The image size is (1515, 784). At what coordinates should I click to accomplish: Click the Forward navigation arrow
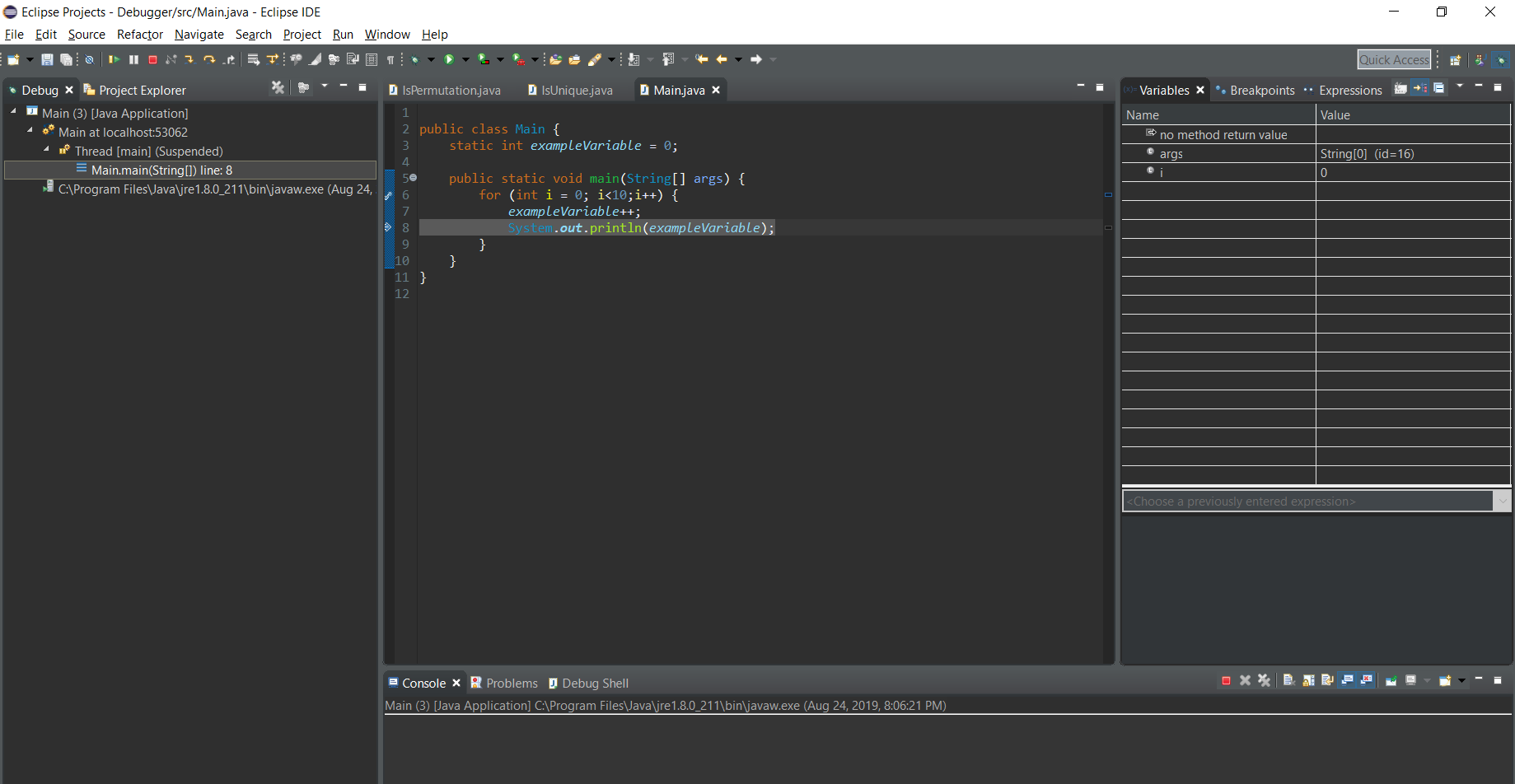click(756, 59)
